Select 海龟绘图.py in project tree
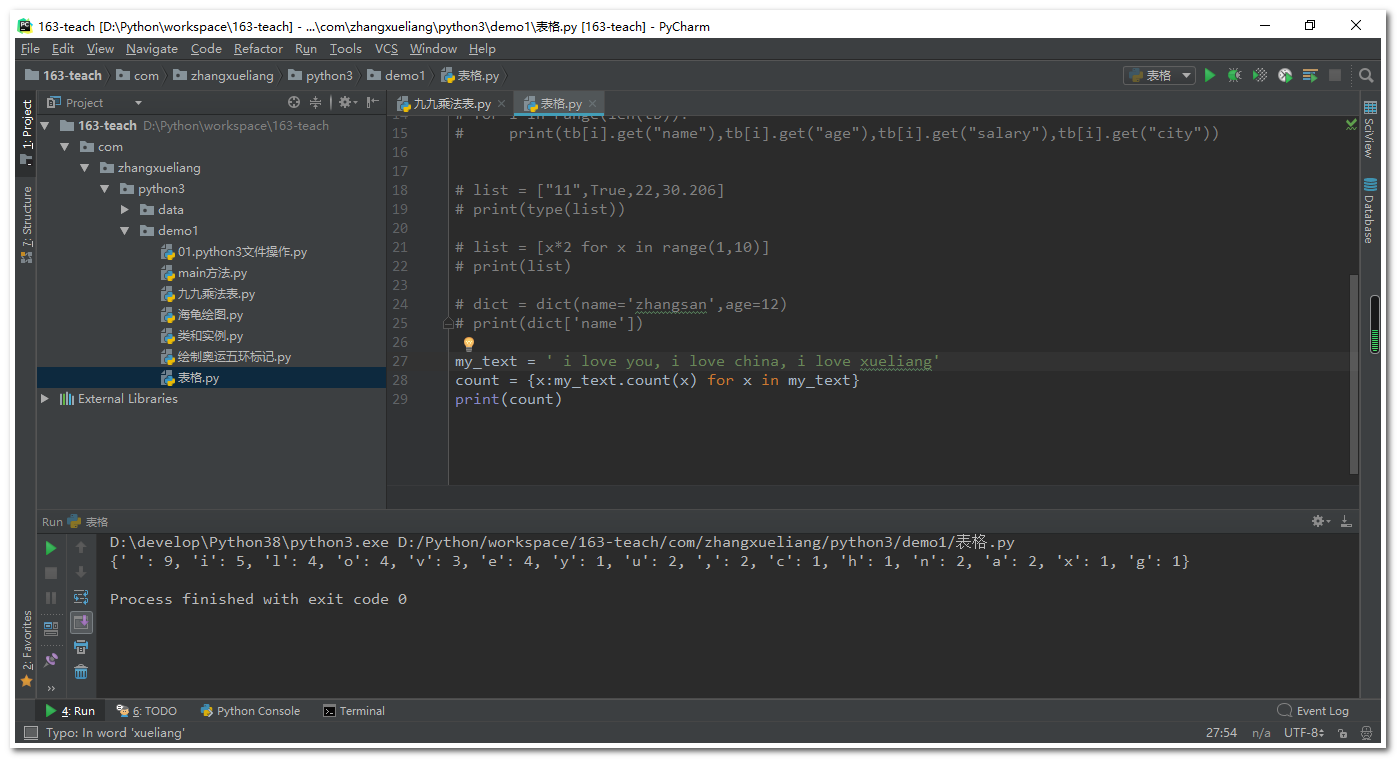 [210, 315]
